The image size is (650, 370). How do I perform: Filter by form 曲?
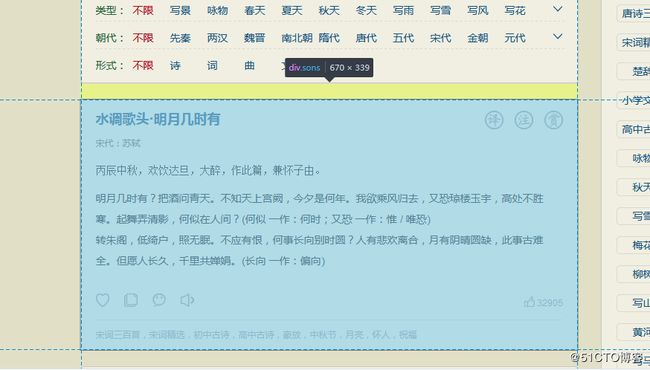(x=250, y=65)
